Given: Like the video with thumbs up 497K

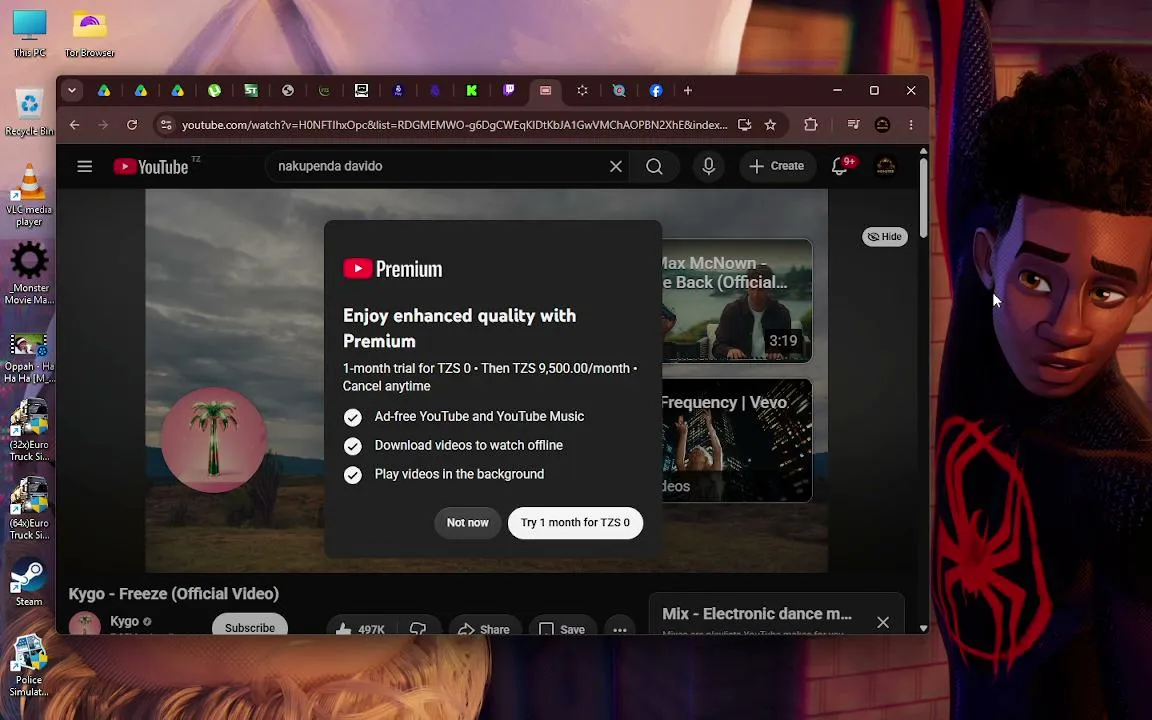Looking at the screenshot, I should [x=360, y=628].
